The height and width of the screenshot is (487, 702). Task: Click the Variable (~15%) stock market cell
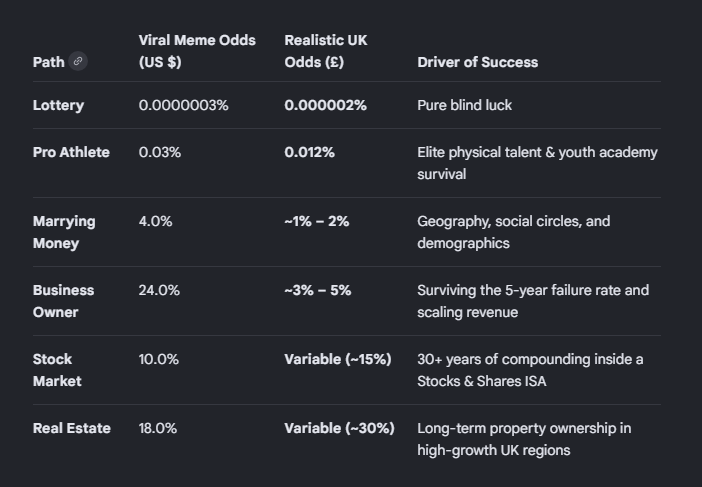pos(338,359)
